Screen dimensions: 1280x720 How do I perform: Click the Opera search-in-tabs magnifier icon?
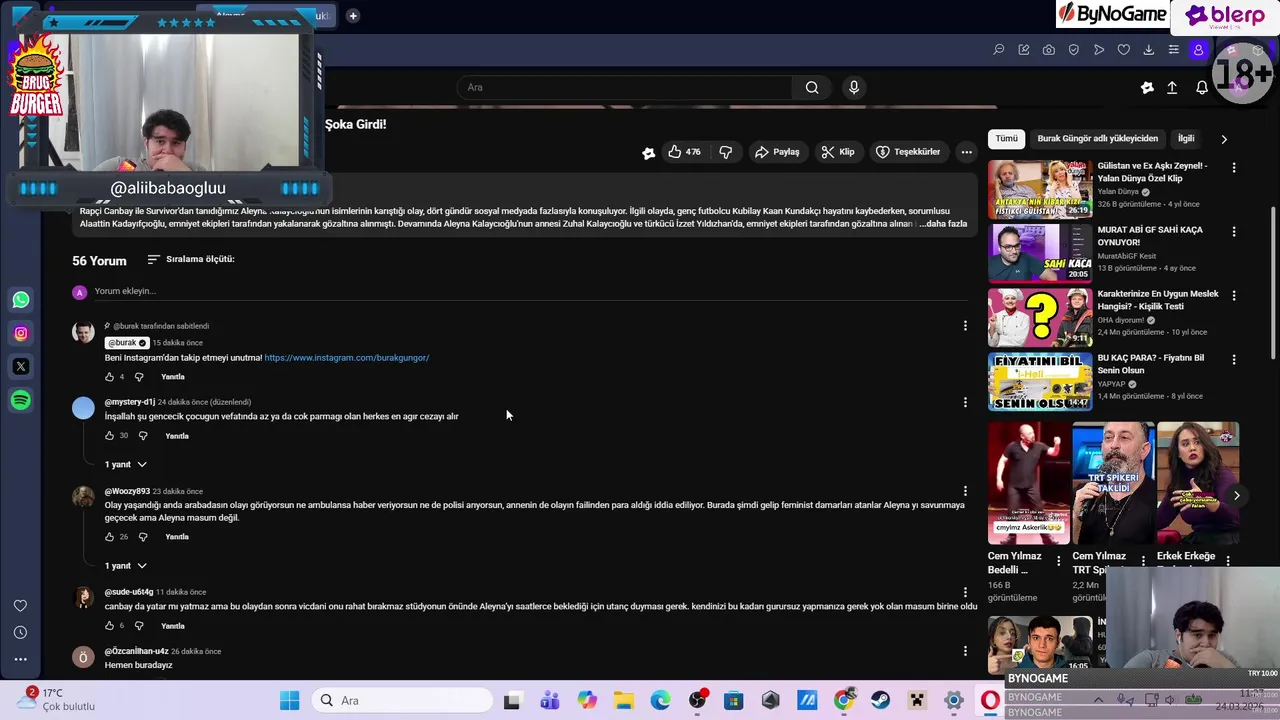(x=998, y=50)
